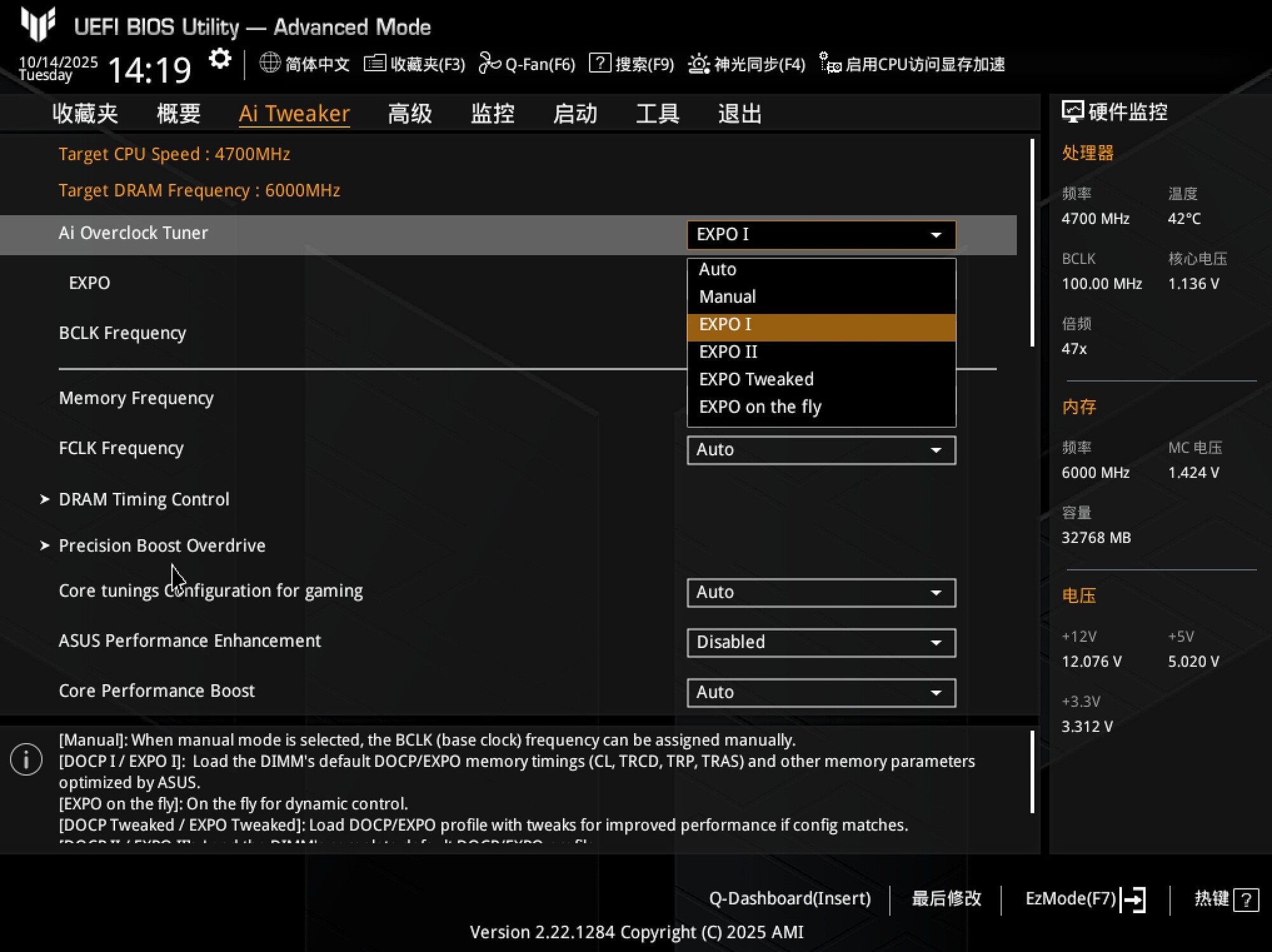Open the Core Performance Boost dropdown
The width and height of the screenshot is (1272, 952).
821,692
